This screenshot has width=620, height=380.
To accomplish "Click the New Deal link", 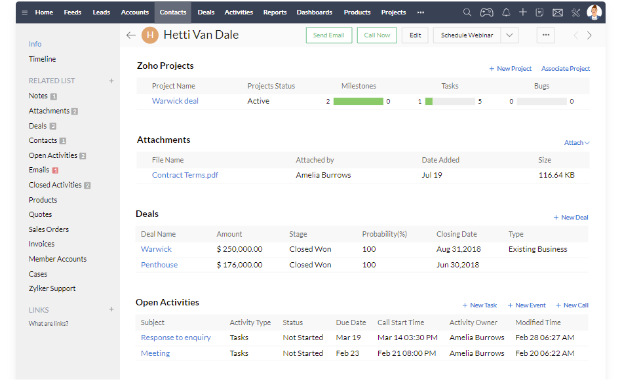I will click(571, 217).
